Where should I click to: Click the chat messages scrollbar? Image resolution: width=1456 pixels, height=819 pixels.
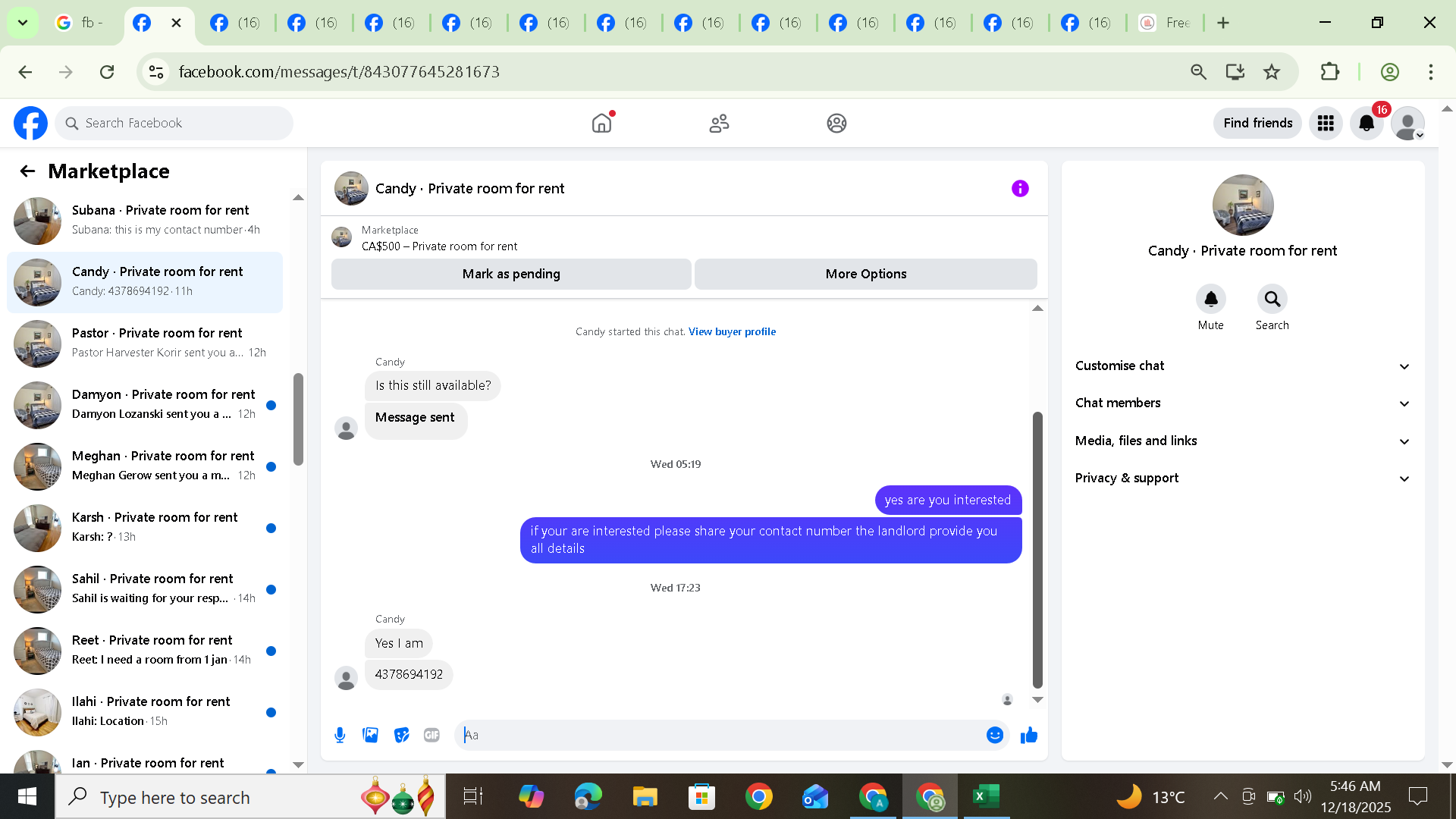(1037, 550)
